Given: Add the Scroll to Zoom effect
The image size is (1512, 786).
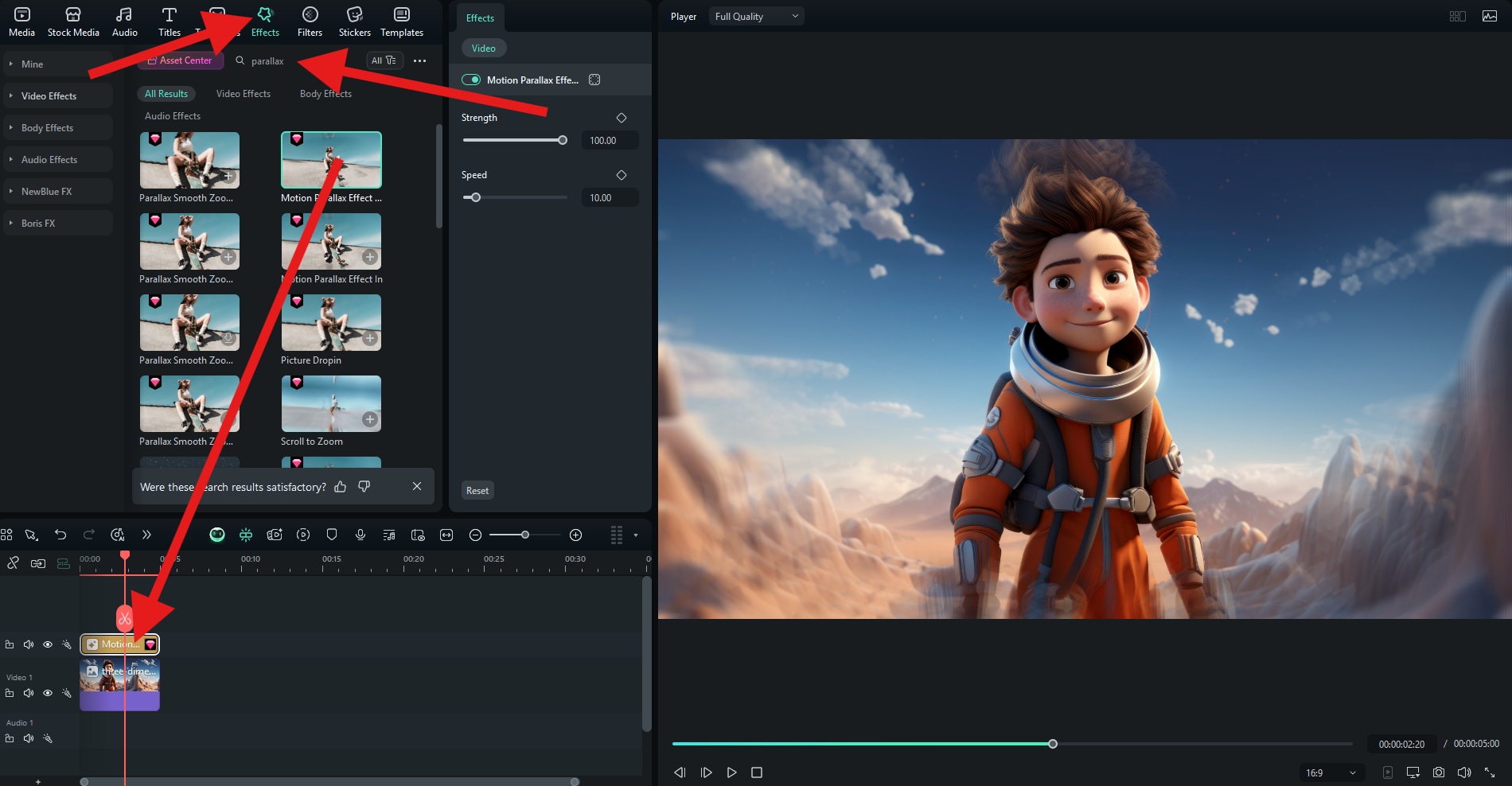Looking at the screenshot, I should tap(370, 419).
